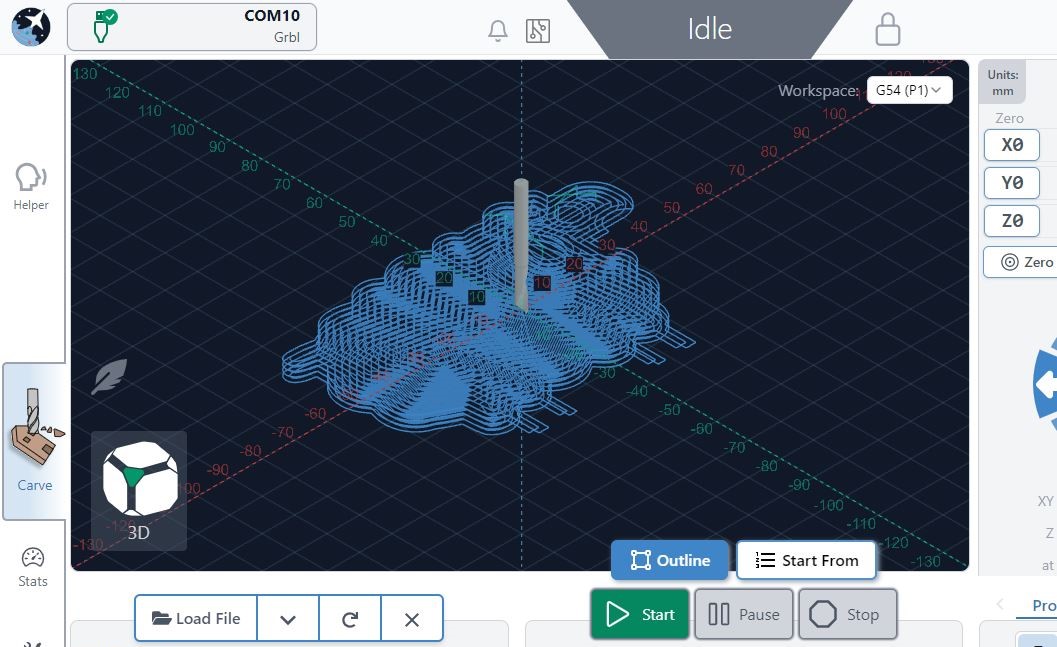
Task: Close the currently loaded file
Action: [x=411, y=619]
